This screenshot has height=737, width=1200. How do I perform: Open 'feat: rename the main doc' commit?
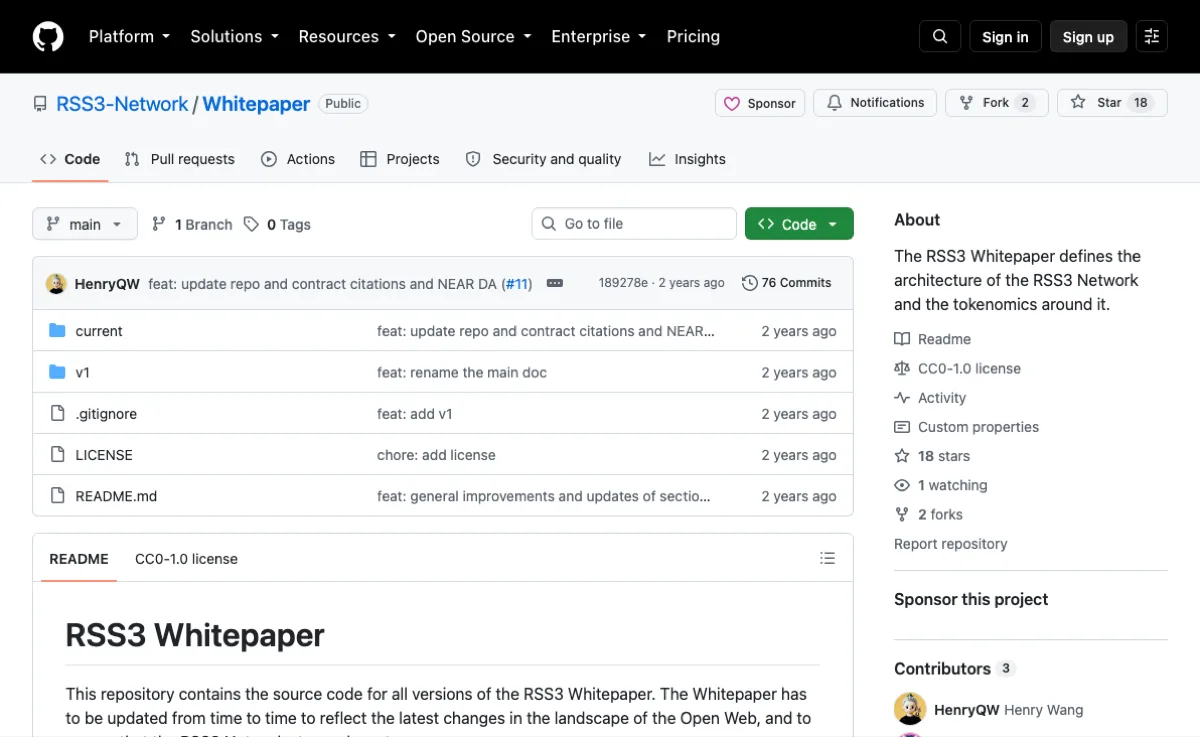point(462,372)
